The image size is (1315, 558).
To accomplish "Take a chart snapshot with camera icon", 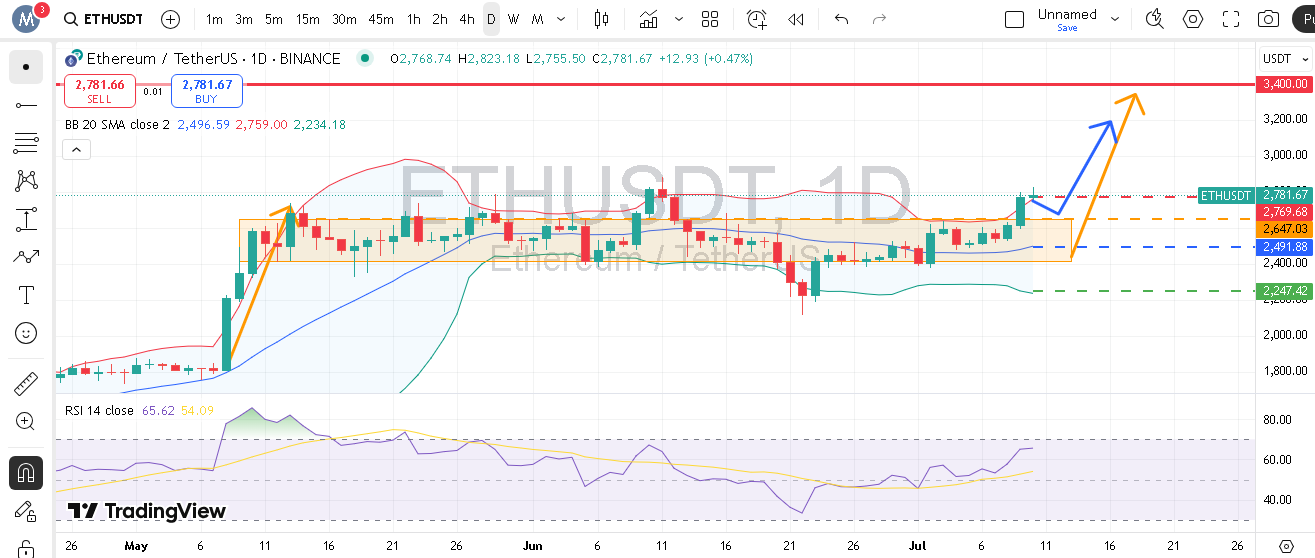I will point(1269,19).
